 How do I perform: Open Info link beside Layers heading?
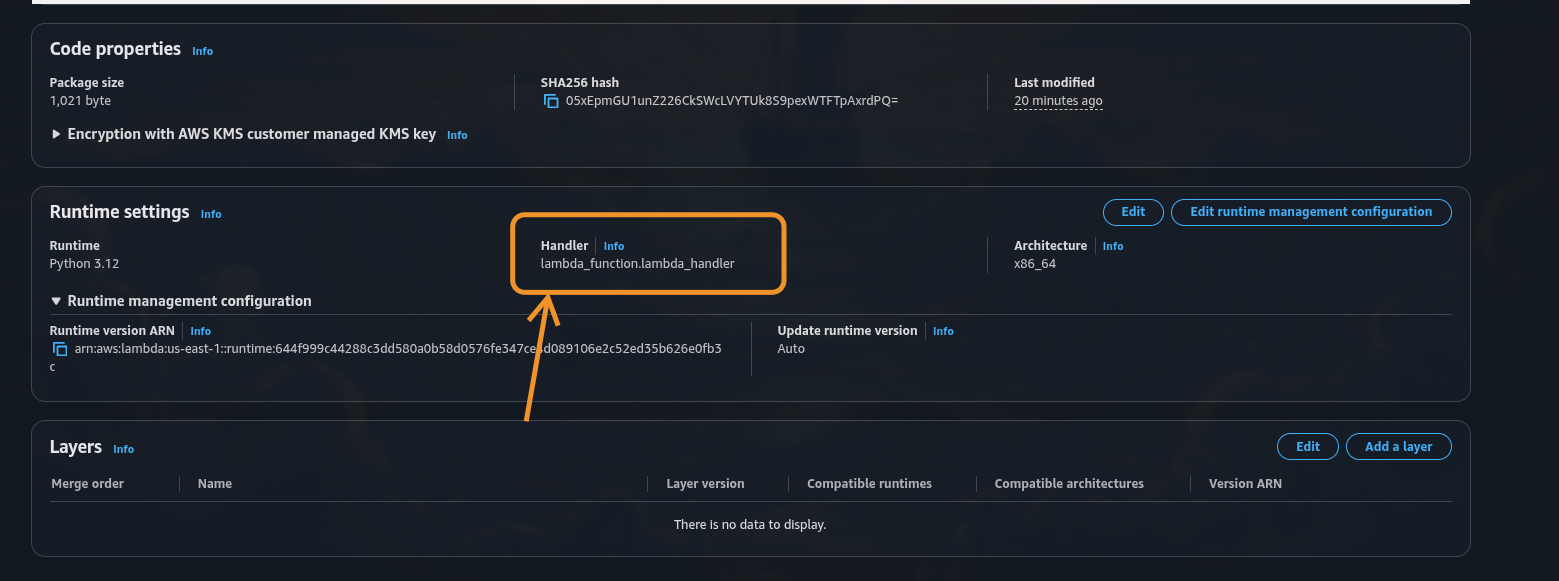point(123,449)
